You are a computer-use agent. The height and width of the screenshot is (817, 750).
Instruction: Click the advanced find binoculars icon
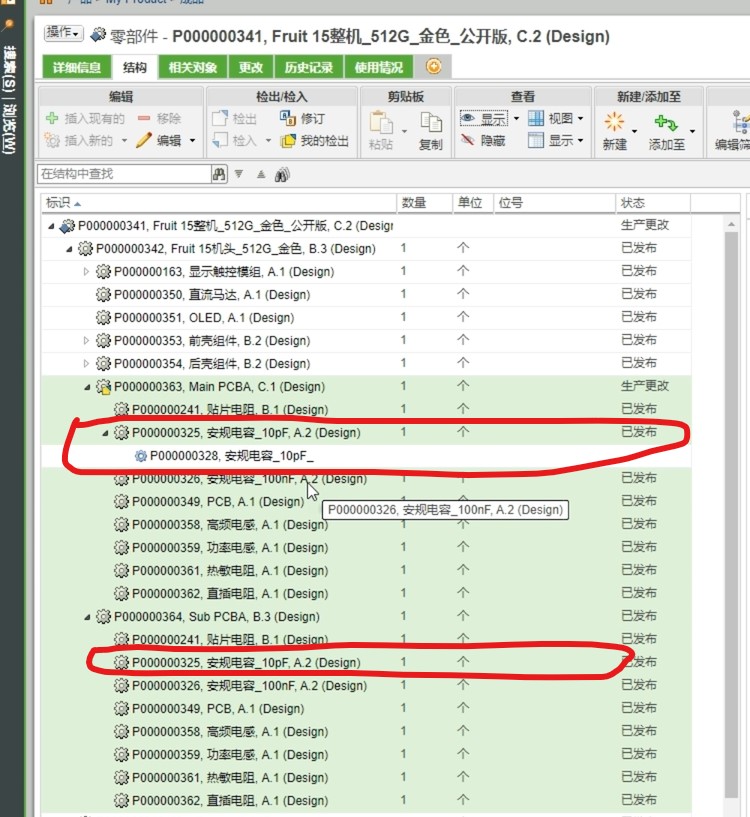tap(282, 175)
